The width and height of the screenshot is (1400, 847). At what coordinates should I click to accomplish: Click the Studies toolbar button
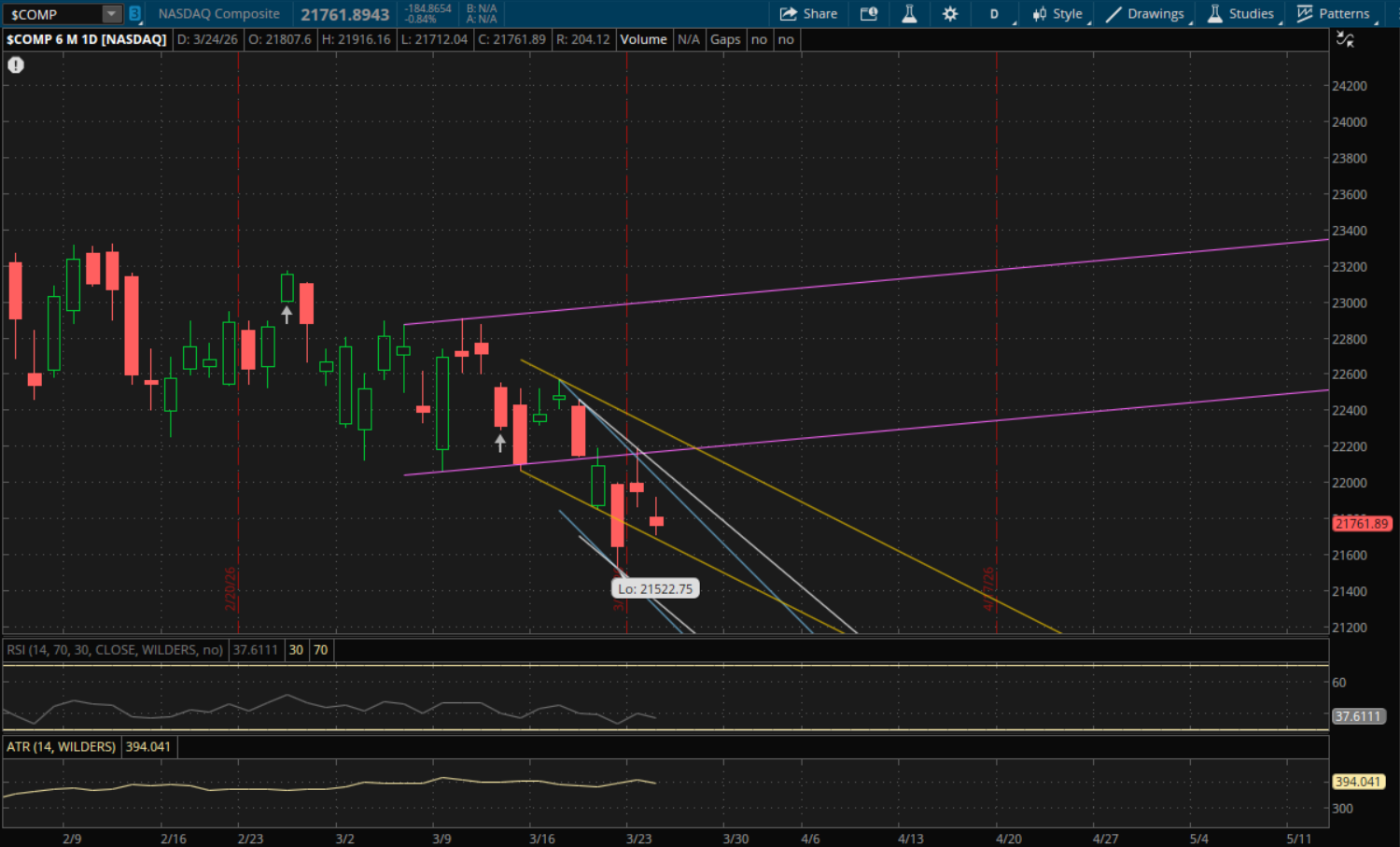click(1240, 14)
